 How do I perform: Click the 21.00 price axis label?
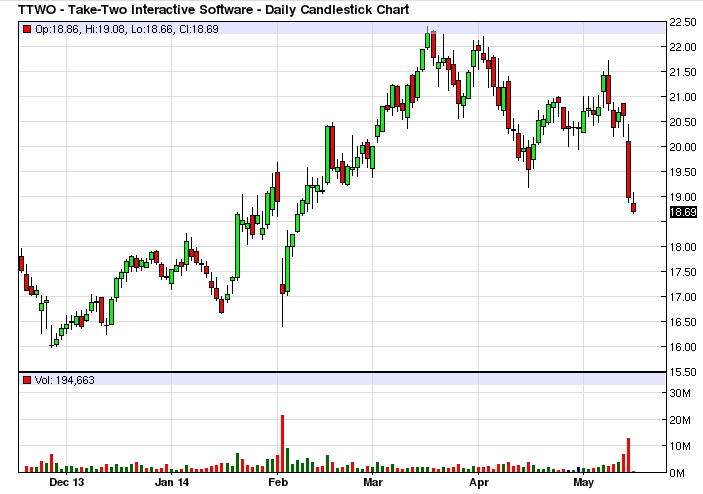pyautogui.click(x=682, y=97)
